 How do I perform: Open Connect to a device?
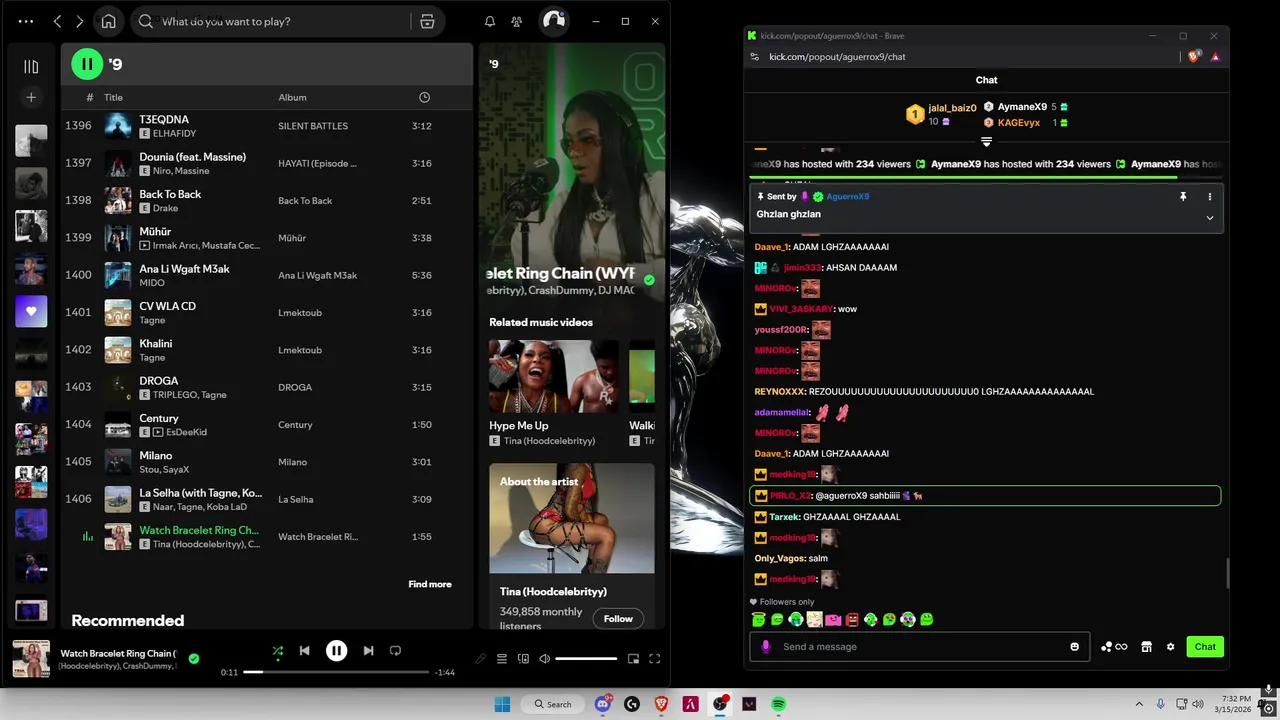523,659
